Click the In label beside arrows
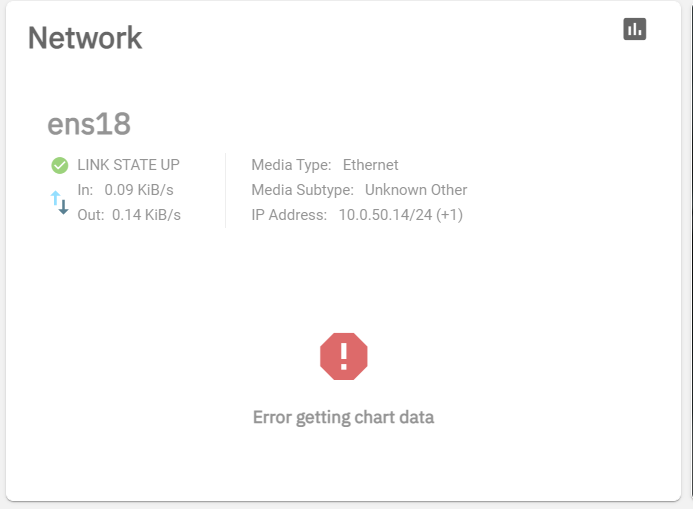693x509 pixels. (x=85, y=190)
